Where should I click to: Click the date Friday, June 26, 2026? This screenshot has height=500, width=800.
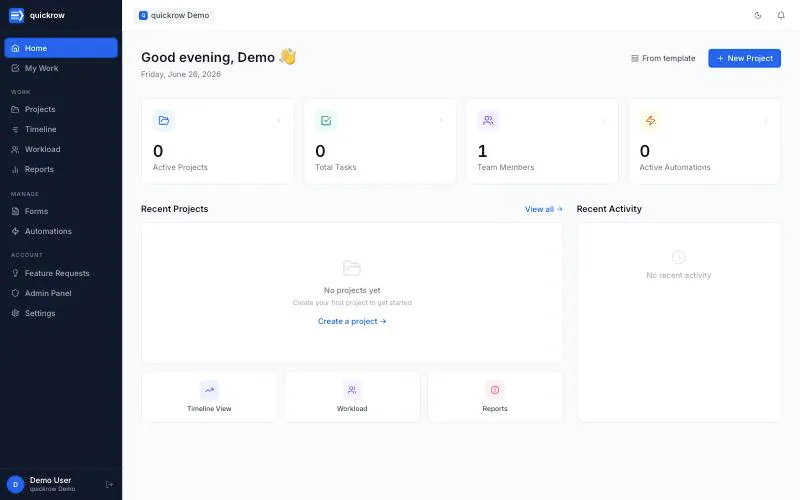(x=181, y=74)
